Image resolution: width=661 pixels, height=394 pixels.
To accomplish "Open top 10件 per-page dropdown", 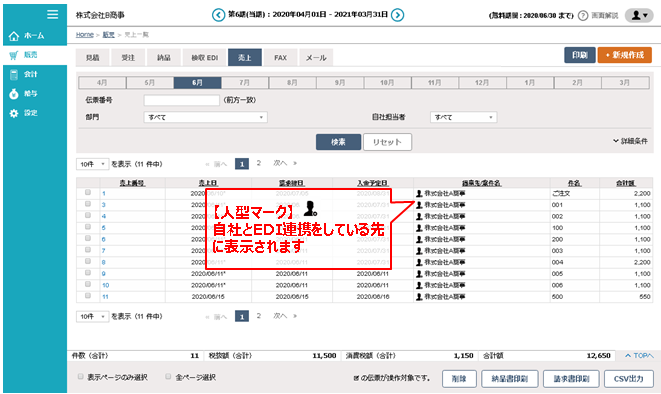I will 92,164.
